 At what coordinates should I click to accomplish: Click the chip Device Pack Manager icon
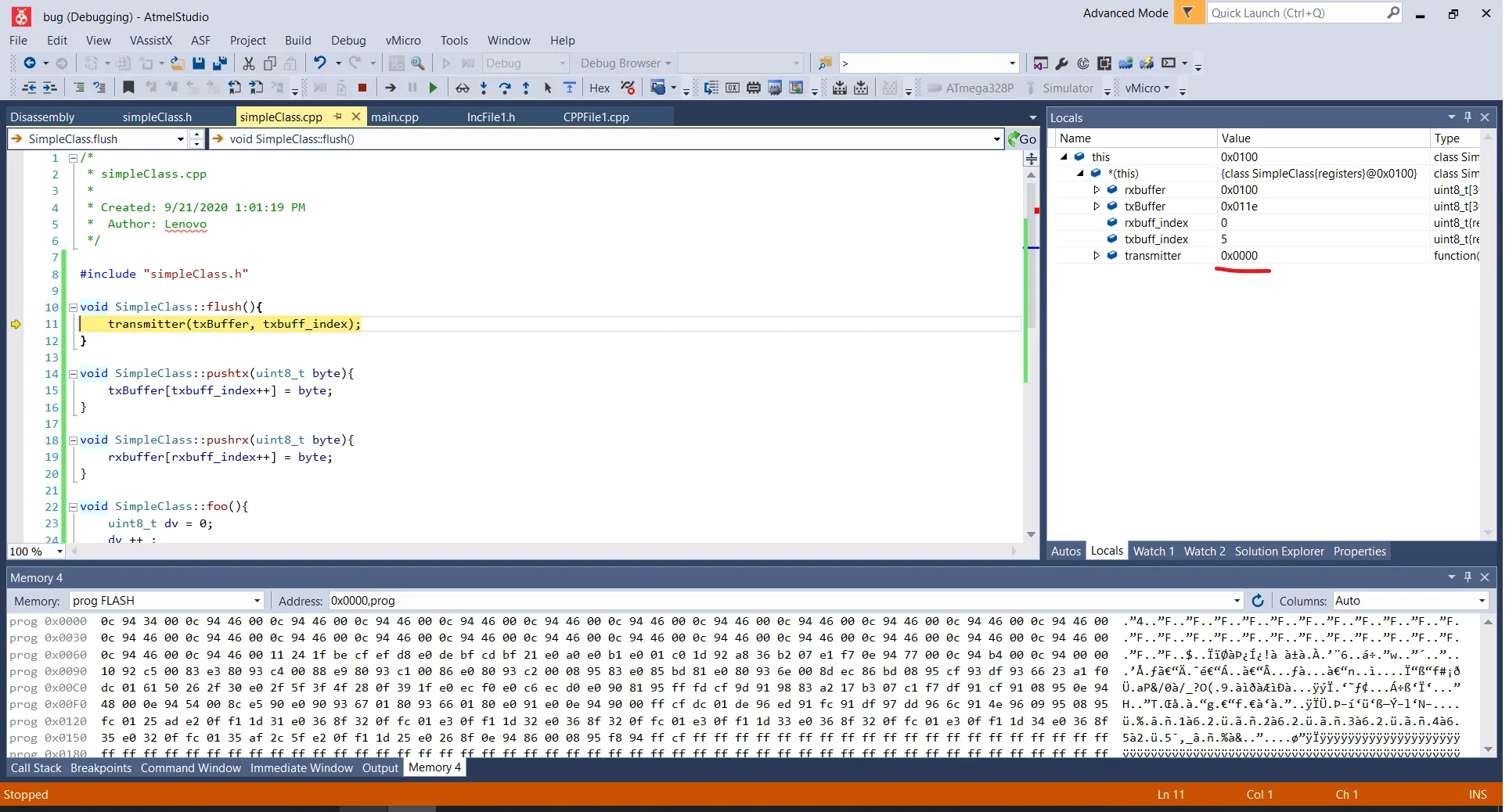1104,63
